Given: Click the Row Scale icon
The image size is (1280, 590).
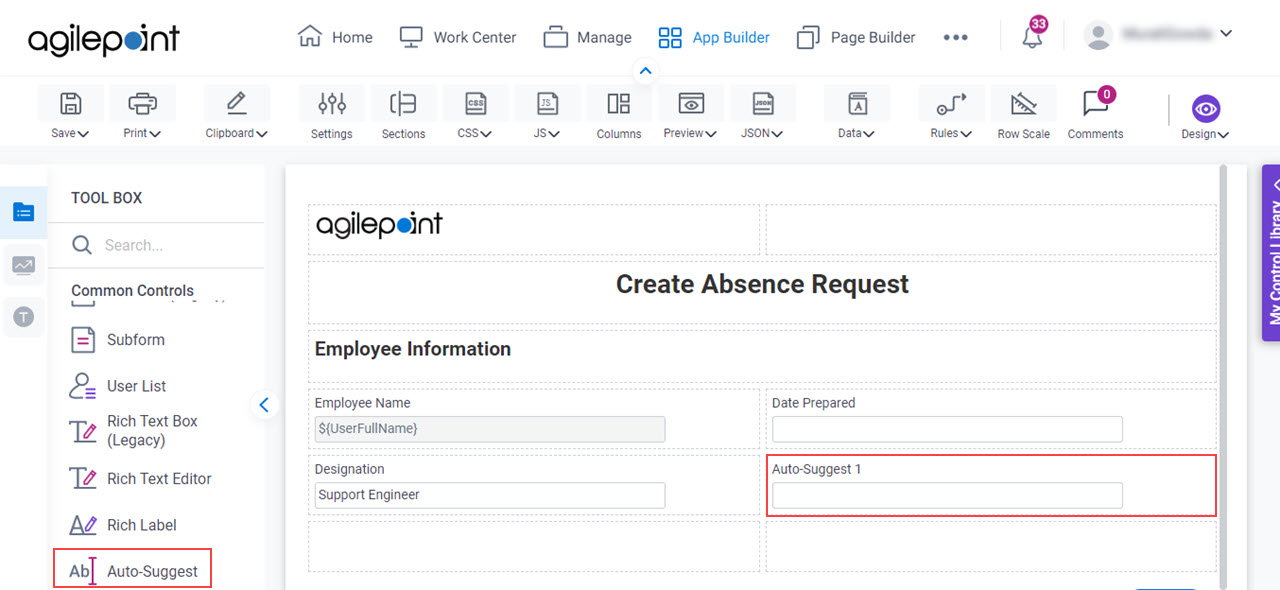Looking at the screenshot, I should tap(1024, 104).
